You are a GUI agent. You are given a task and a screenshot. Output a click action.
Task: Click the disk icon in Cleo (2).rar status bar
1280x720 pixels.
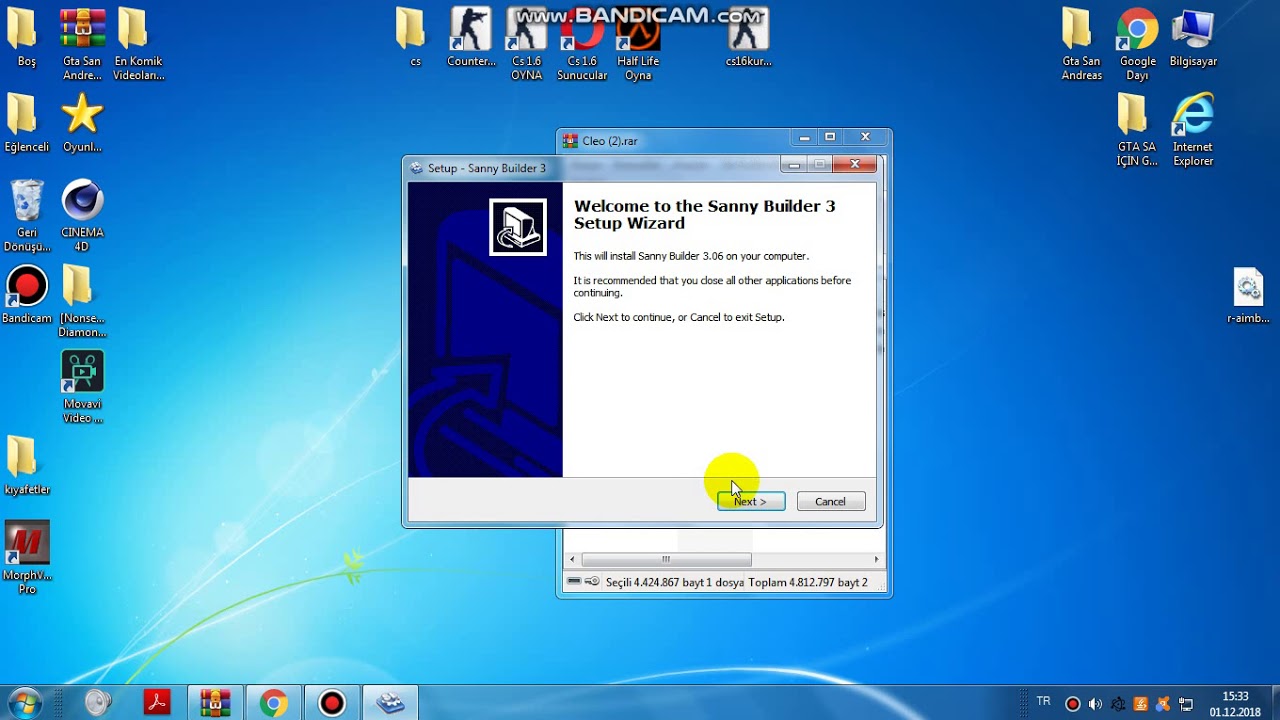pos(574,582)
